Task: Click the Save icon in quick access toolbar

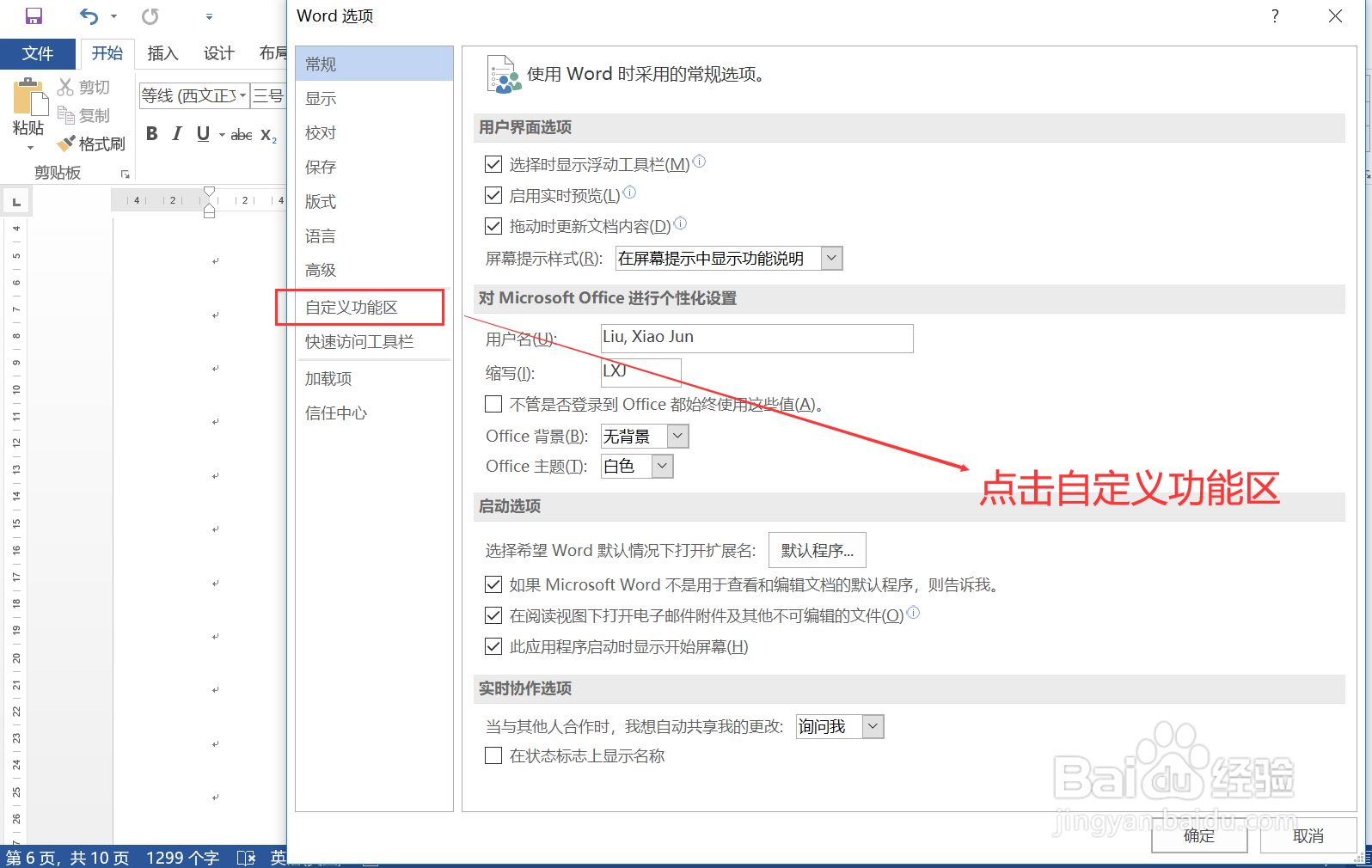Action: coord(34,15)
